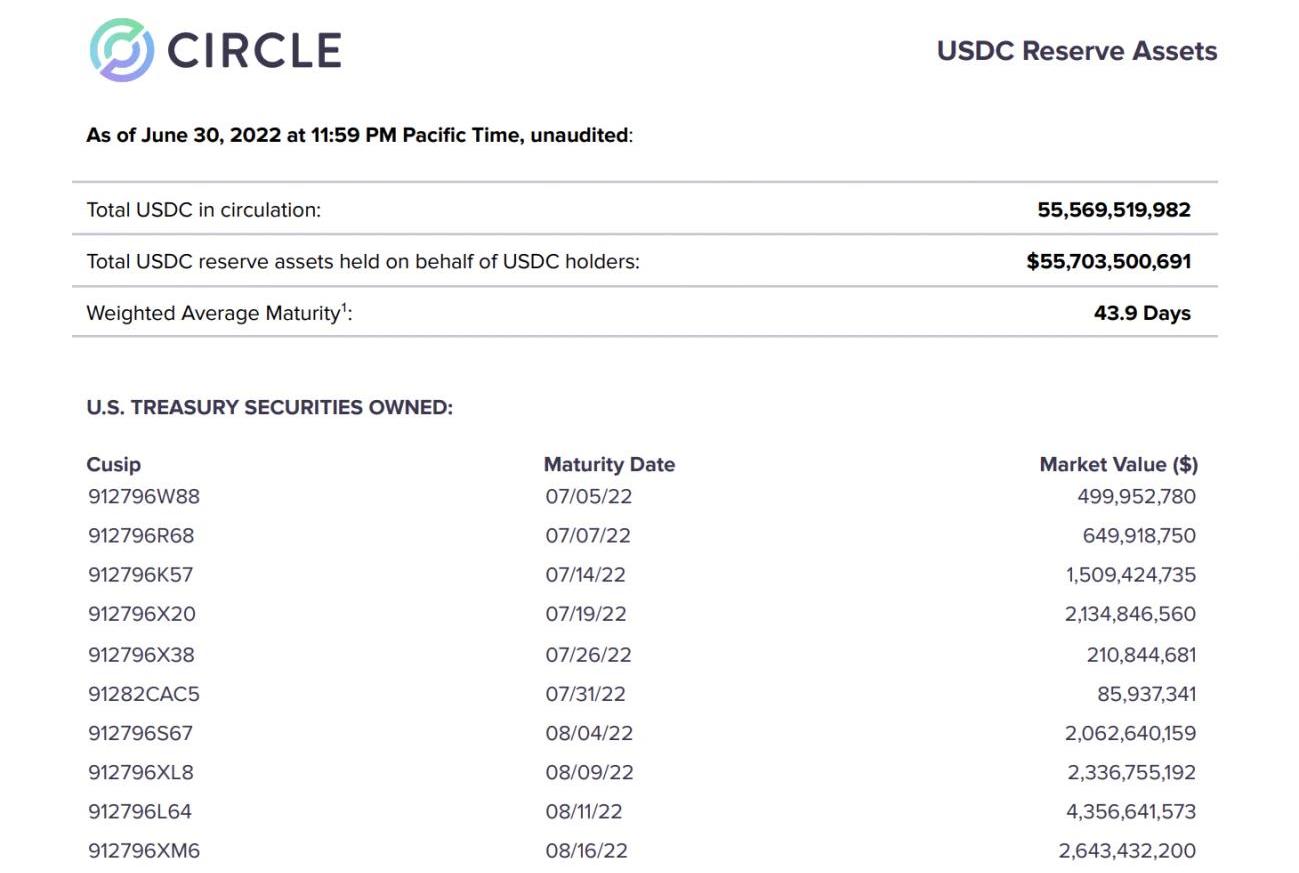
Task: Click the Cusip column header
Action: point(114,464)
